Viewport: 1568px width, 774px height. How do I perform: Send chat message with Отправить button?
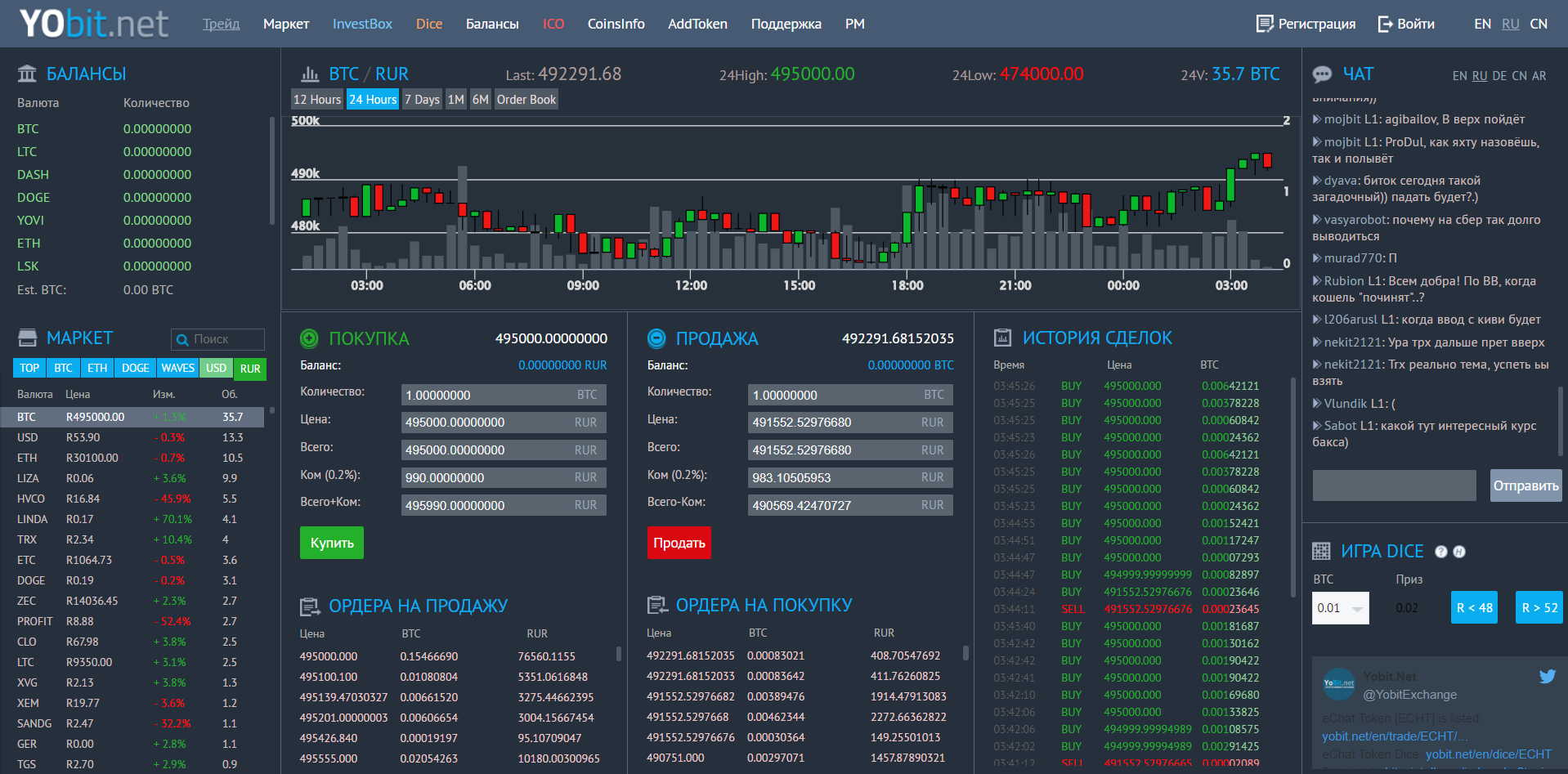(1525, 485)
